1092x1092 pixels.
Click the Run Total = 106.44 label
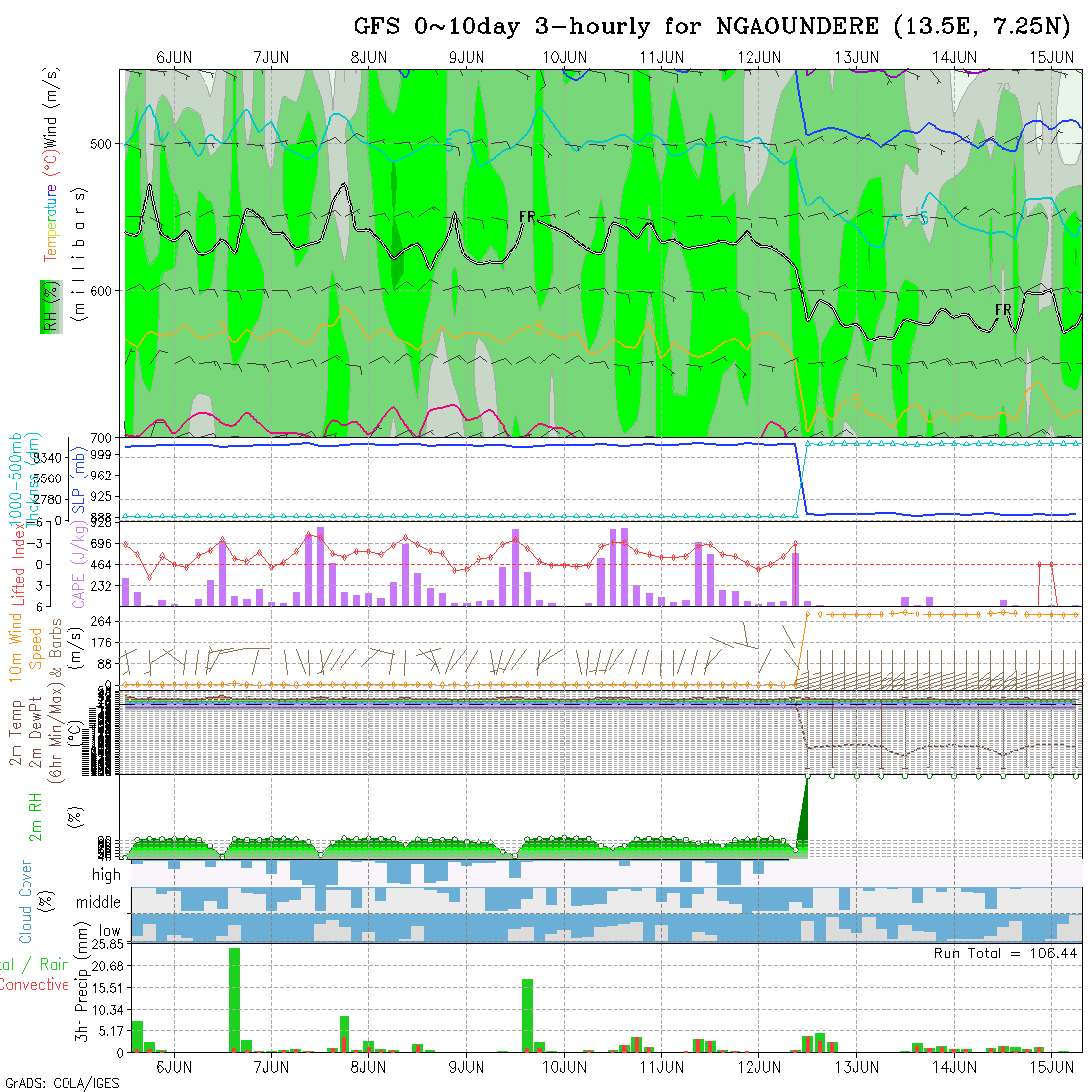click(x=1006, y=953)
